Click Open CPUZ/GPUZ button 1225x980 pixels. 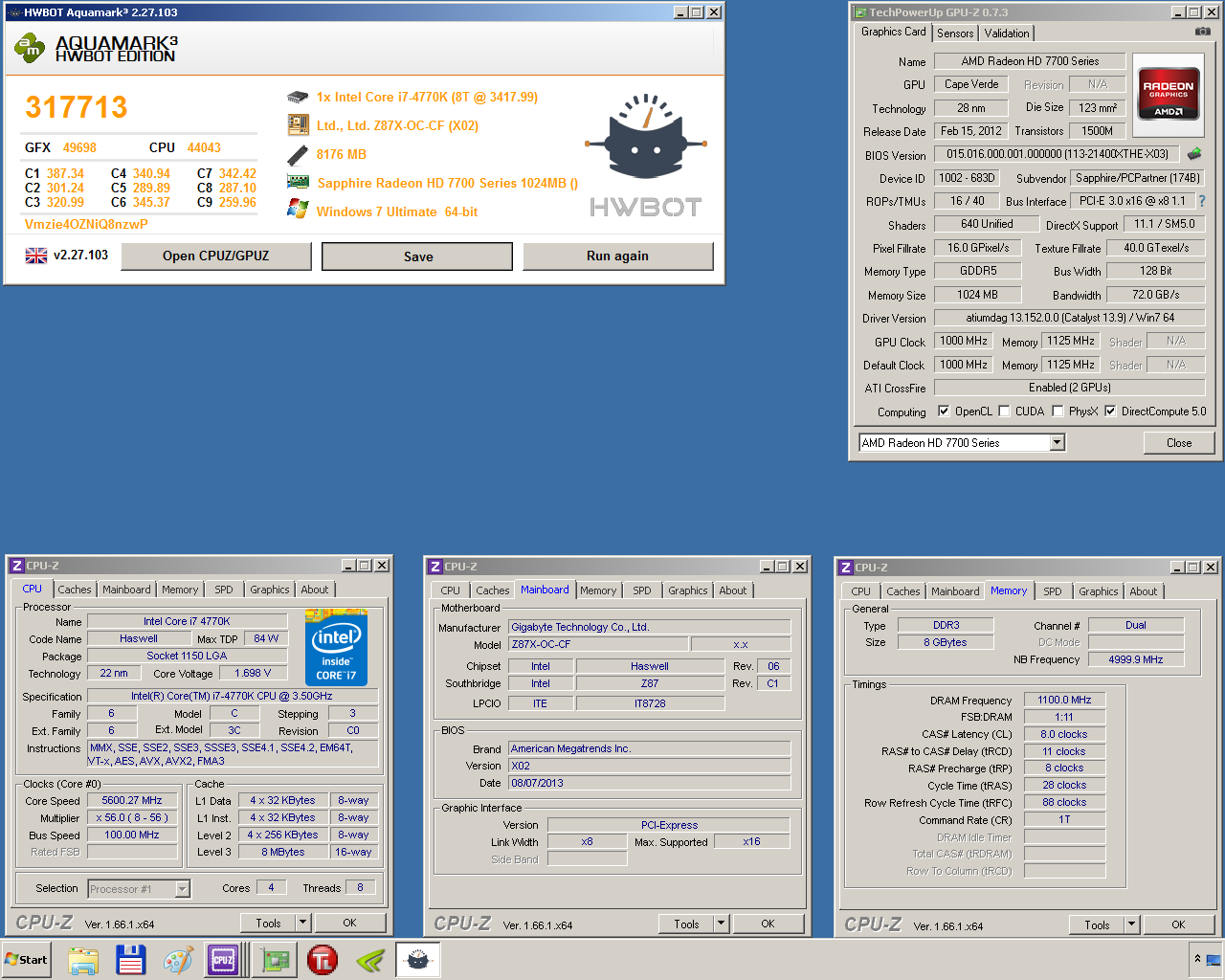(216, 256)
